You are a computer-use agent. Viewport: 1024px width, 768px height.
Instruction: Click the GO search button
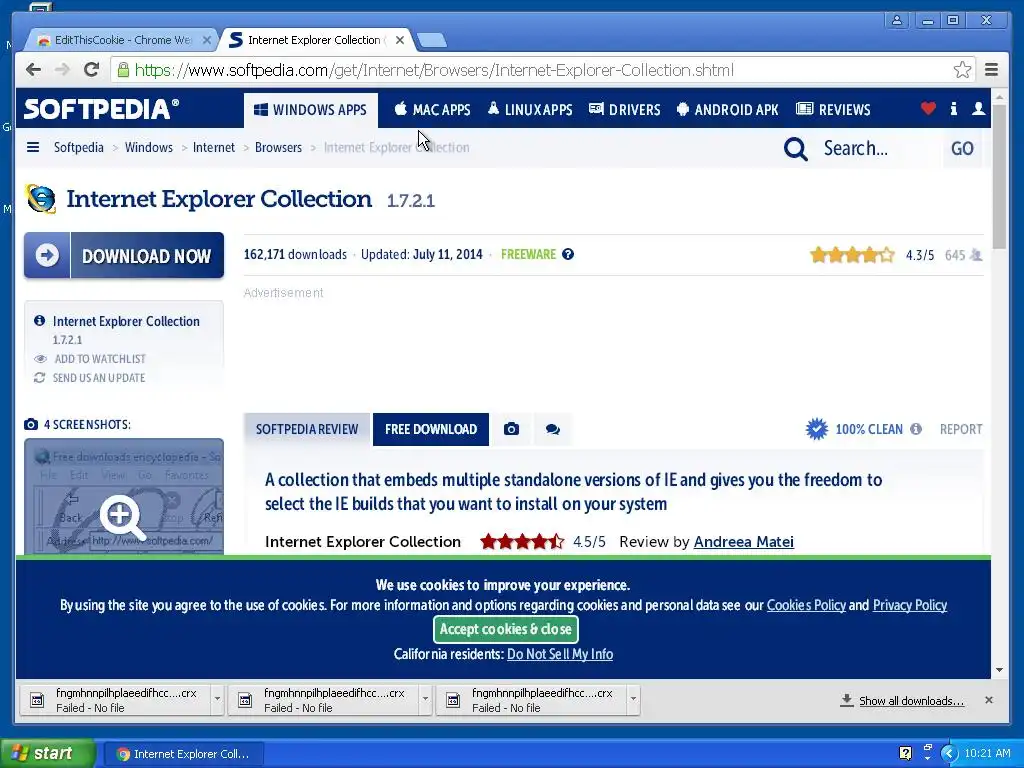coord(963,148)
